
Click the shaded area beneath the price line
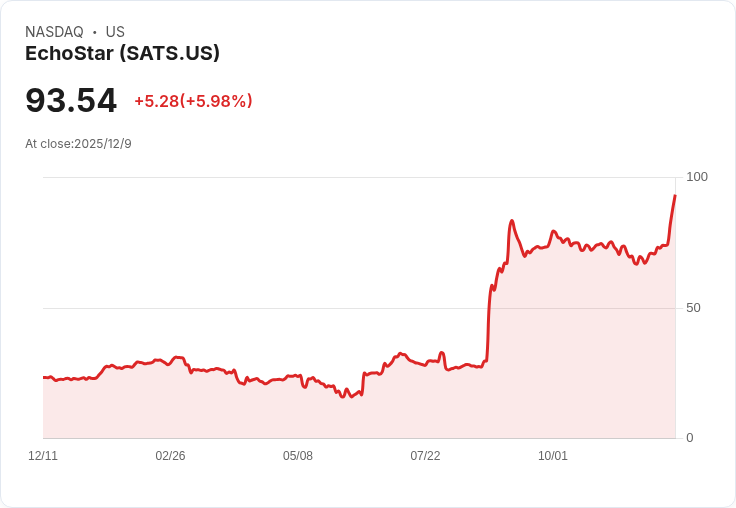click(357, 418)
